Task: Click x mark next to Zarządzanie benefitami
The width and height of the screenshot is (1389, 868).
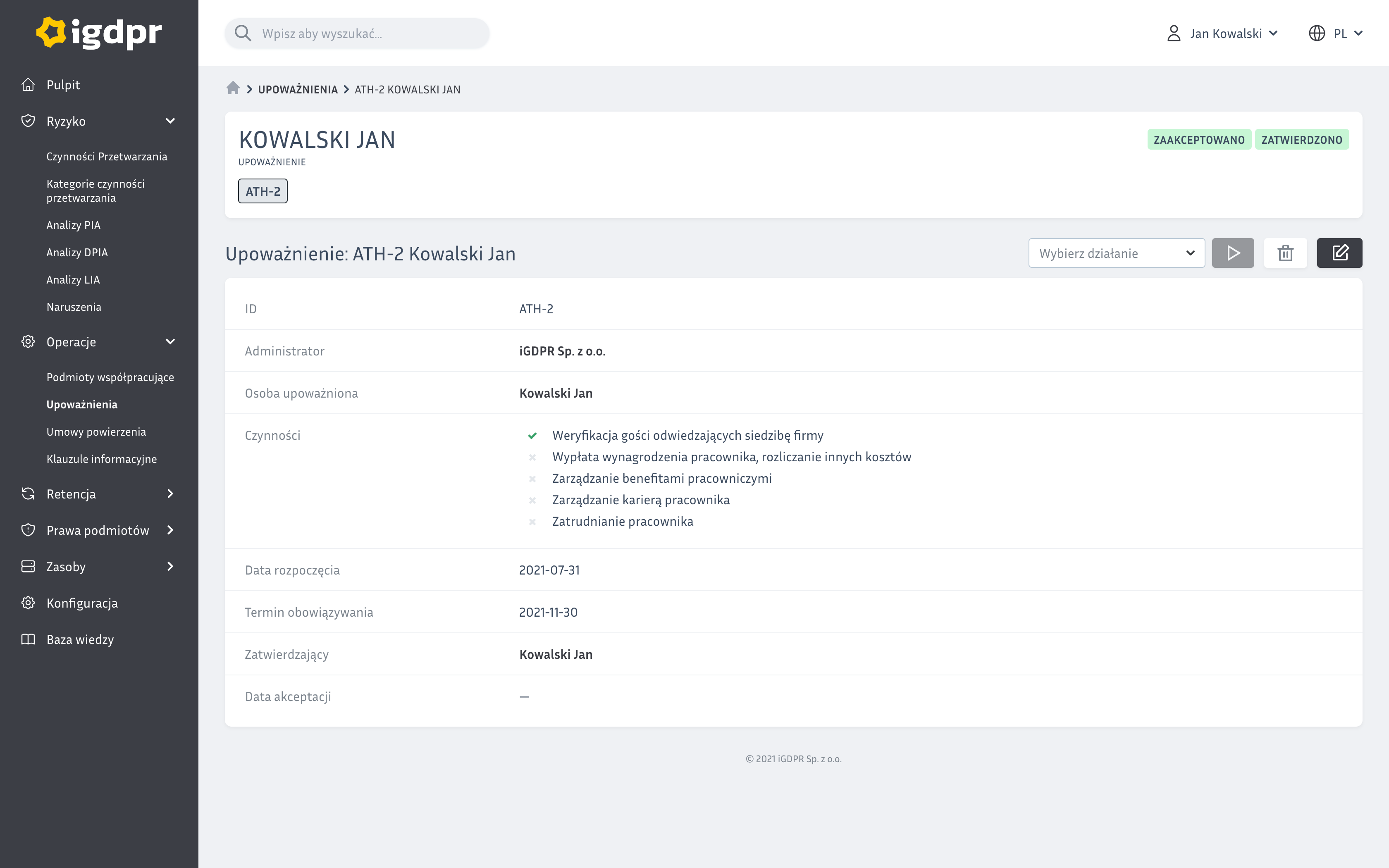Action: pyautogui.click(x=532, y=479)
